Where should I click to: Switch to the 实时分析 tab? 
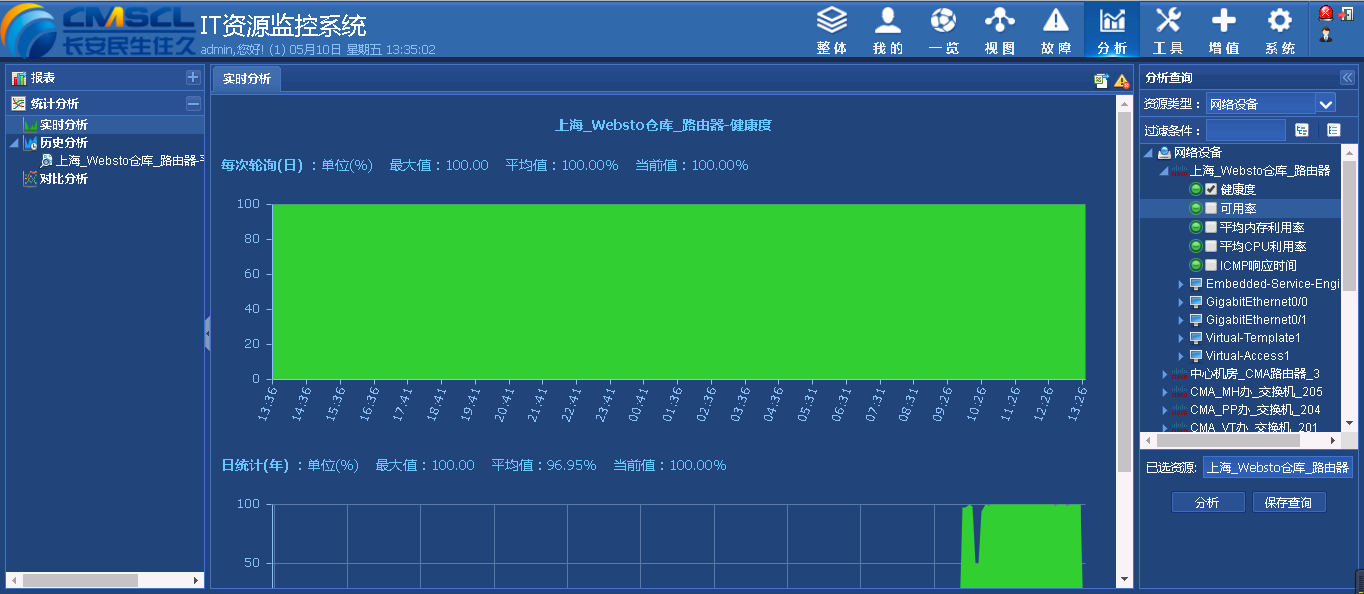[x=246, y=79]
